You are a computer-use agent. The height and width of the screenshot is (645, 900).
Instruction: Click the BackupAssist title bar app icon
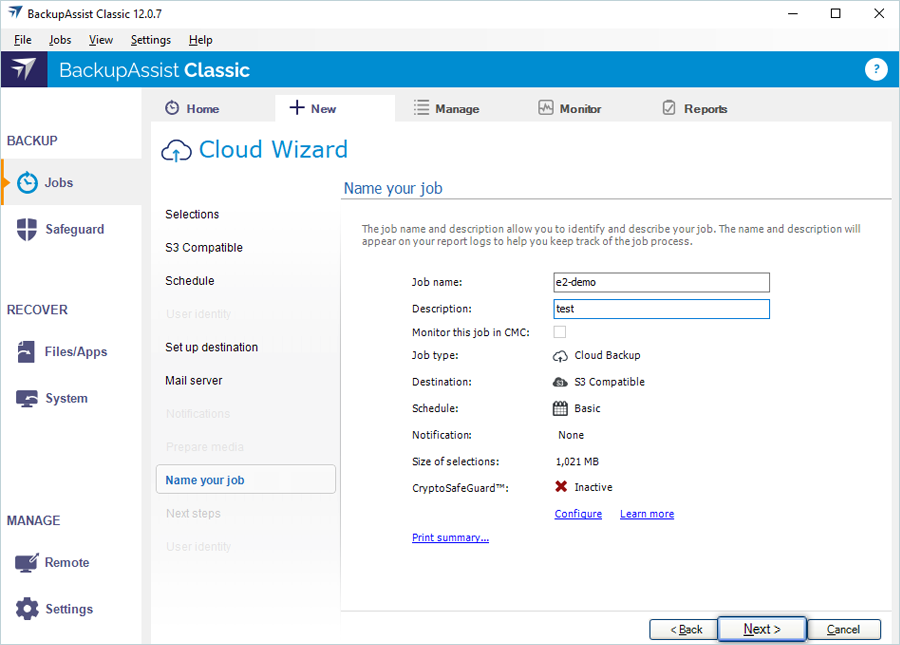(15, 13)
